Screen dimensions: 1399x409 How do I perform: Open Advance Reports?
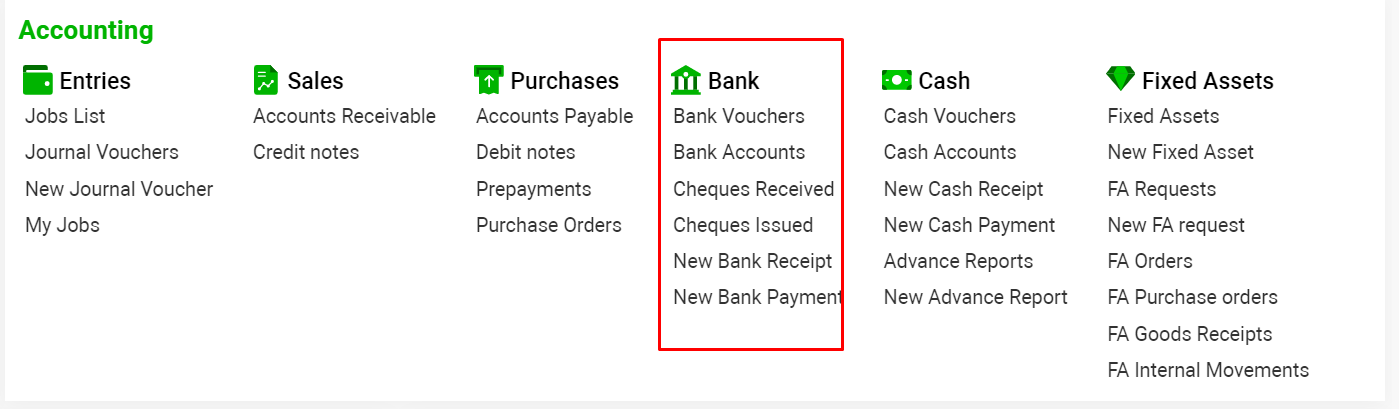pos(958,261)
